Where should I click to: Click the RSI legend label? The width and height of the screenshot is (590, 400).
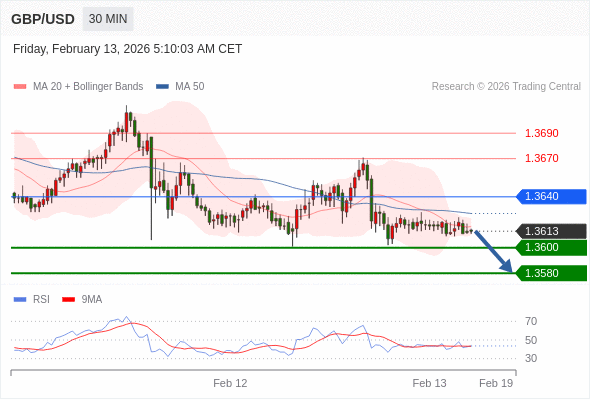coord(41,300)
